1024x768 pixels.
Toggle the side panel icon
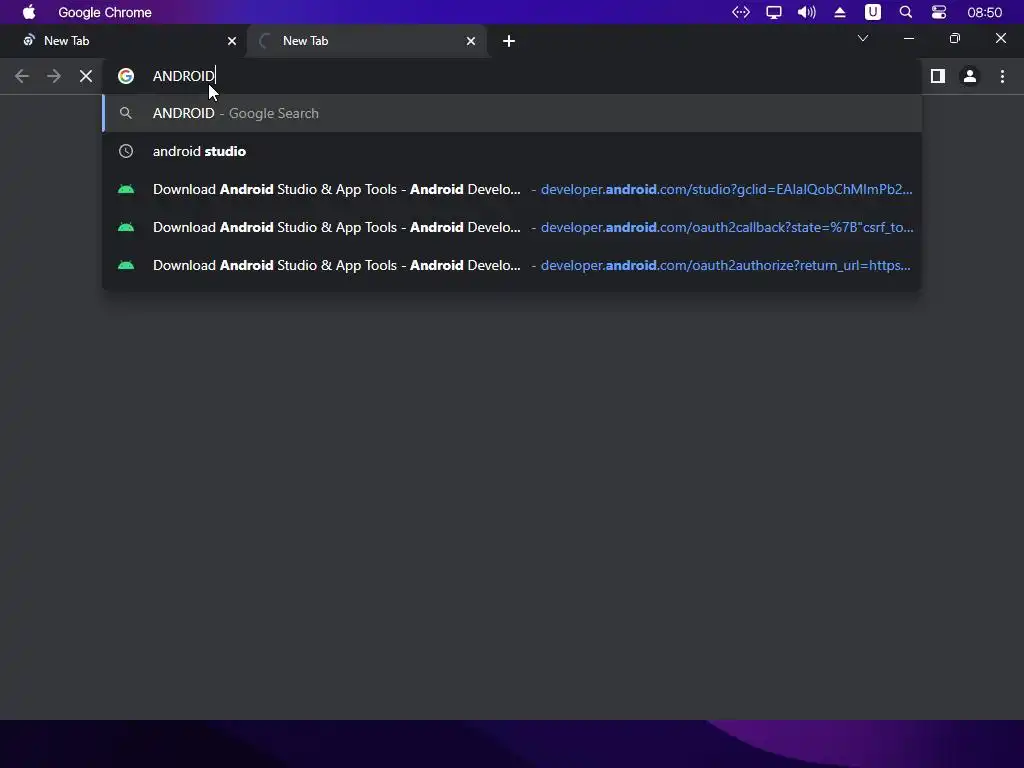pyautogui.click(x=938, y=76)
